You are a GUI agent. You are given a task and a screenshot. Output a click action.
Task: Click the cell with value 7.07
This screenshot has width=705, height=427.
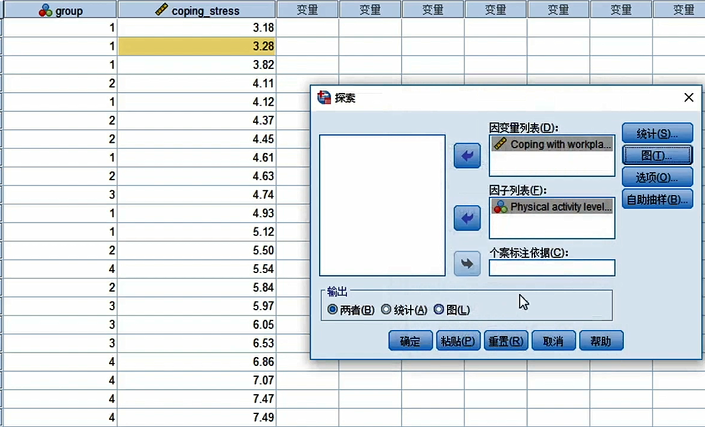click(197, 381)
